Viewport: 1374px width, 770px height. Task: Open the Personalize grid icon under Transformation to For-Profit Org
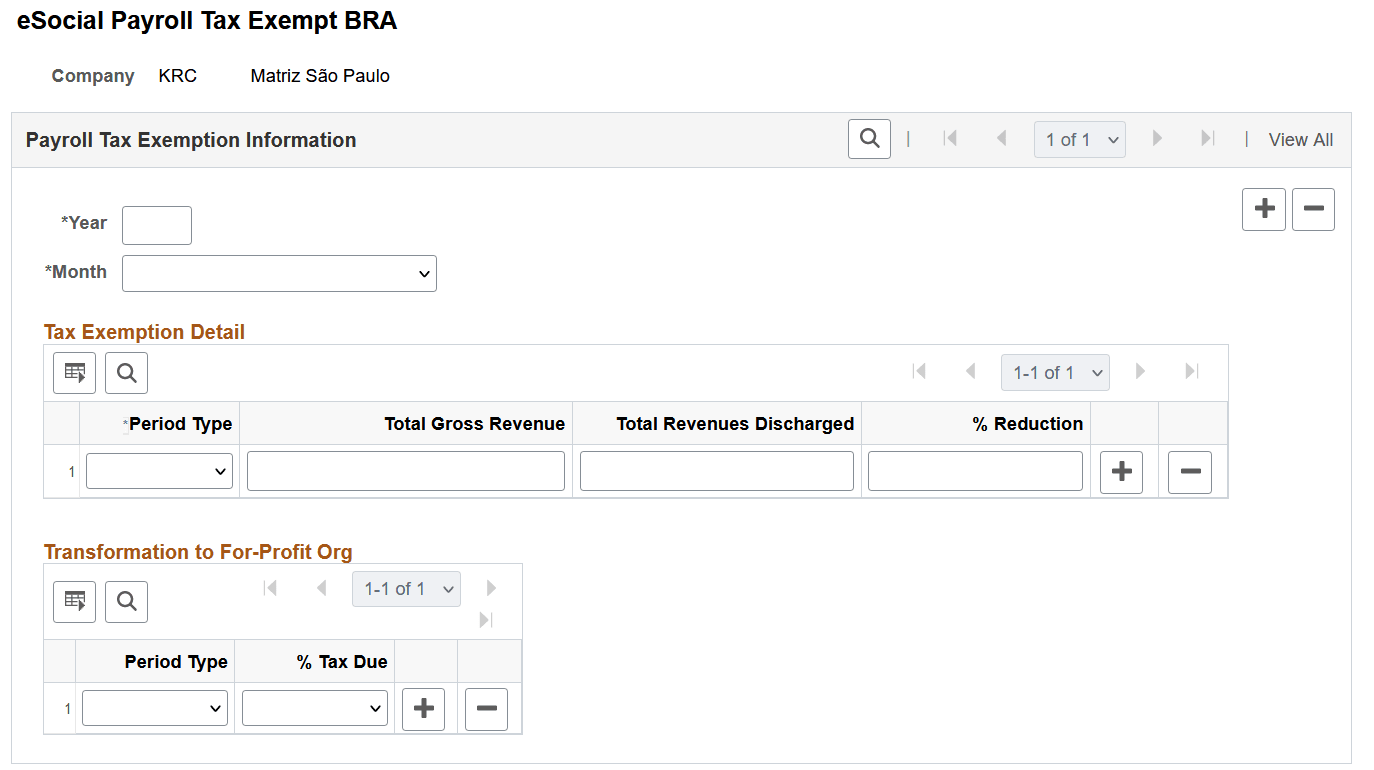coord(74,601)
